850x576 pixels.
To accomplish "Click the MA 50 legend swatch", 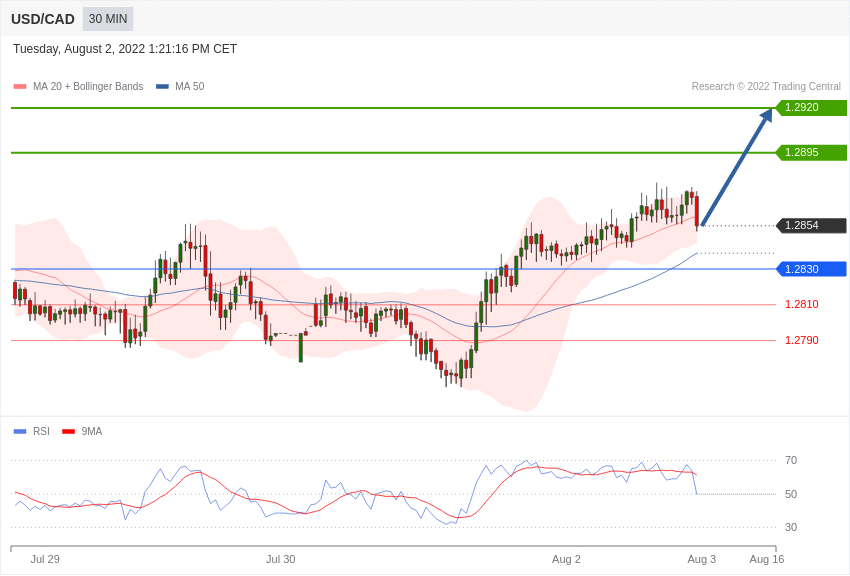I will 162,87.
